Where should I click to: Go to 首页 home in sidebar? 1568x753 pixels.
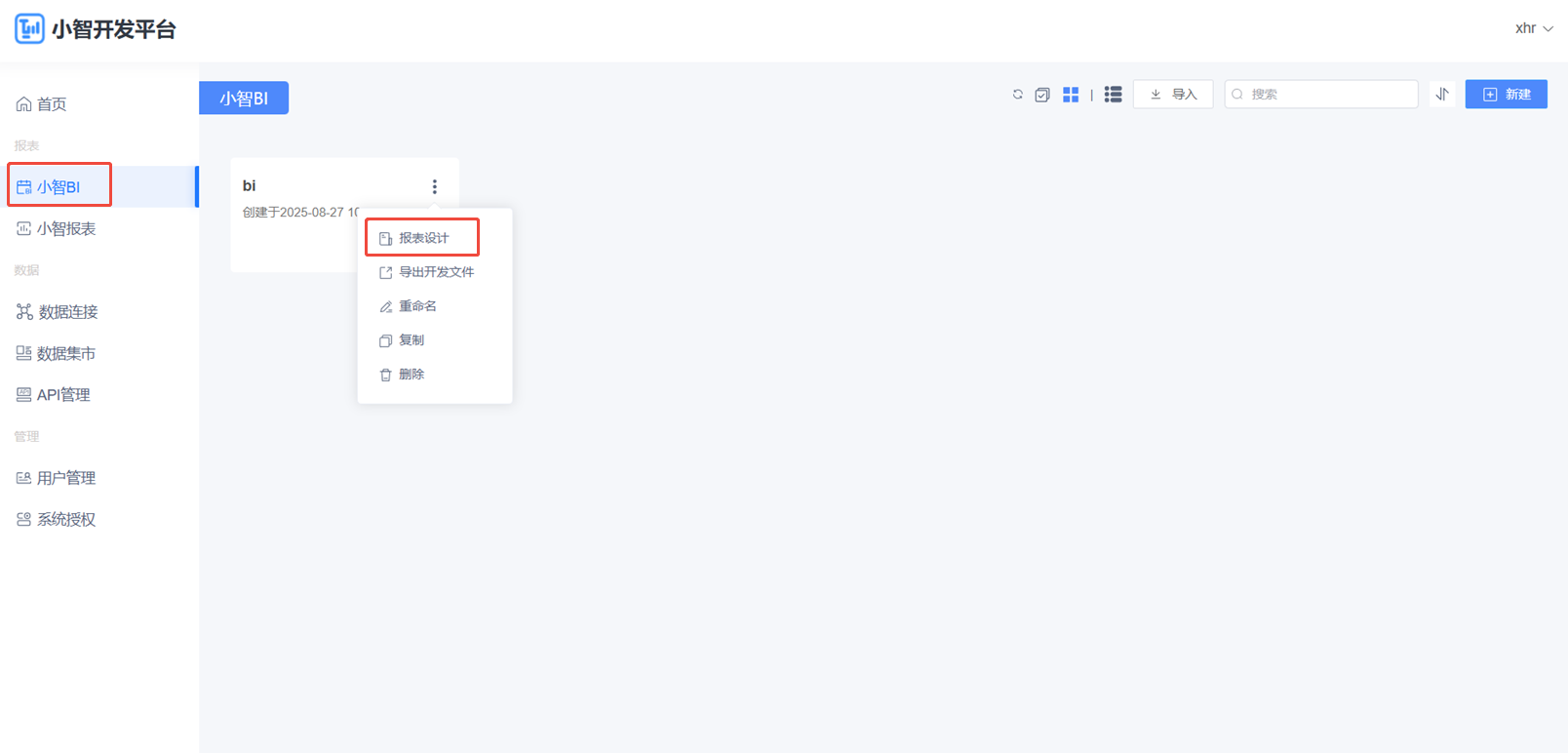52,104
